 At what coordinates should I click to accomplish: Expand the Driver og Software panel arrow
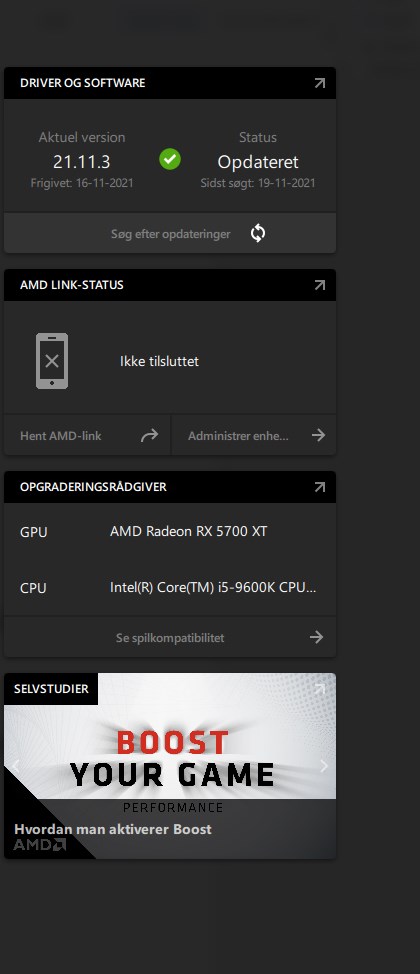[319, 83]
